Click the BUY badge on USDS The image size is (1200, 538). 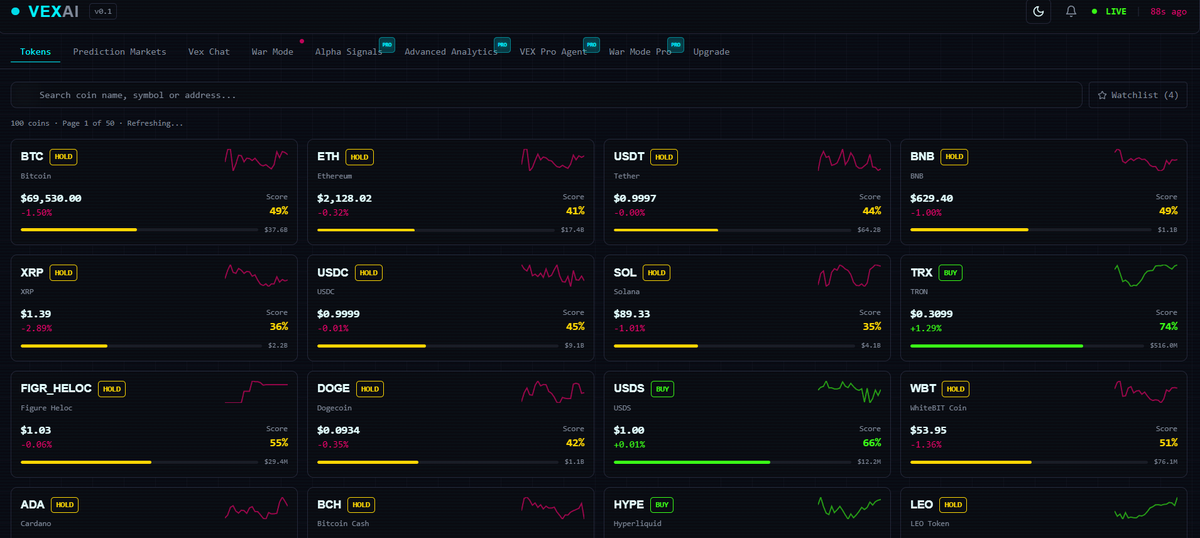(662, 388)
